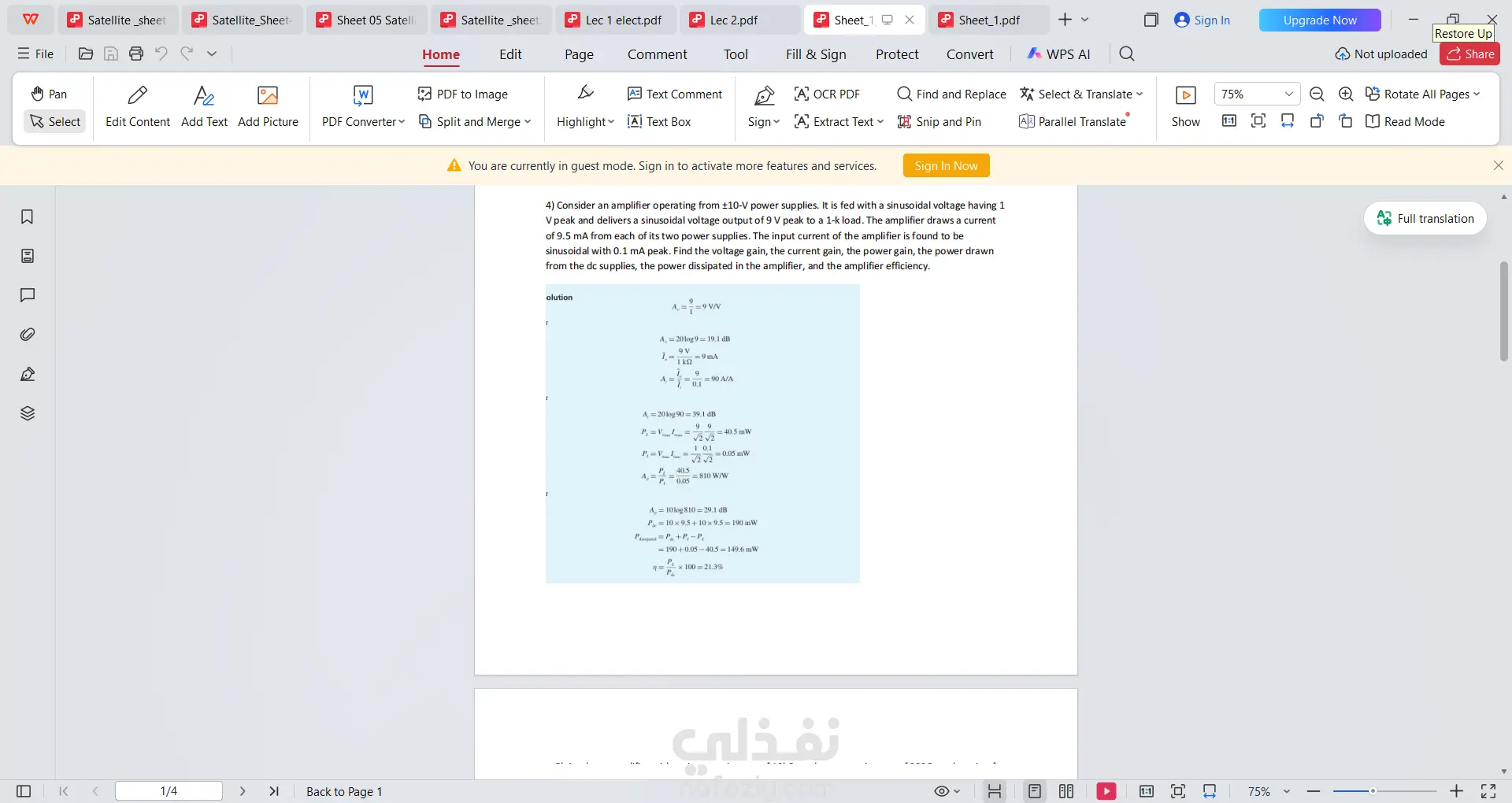Click Back to Page 1
This screenshot has width=1512, height=803.
click(344, 791)
